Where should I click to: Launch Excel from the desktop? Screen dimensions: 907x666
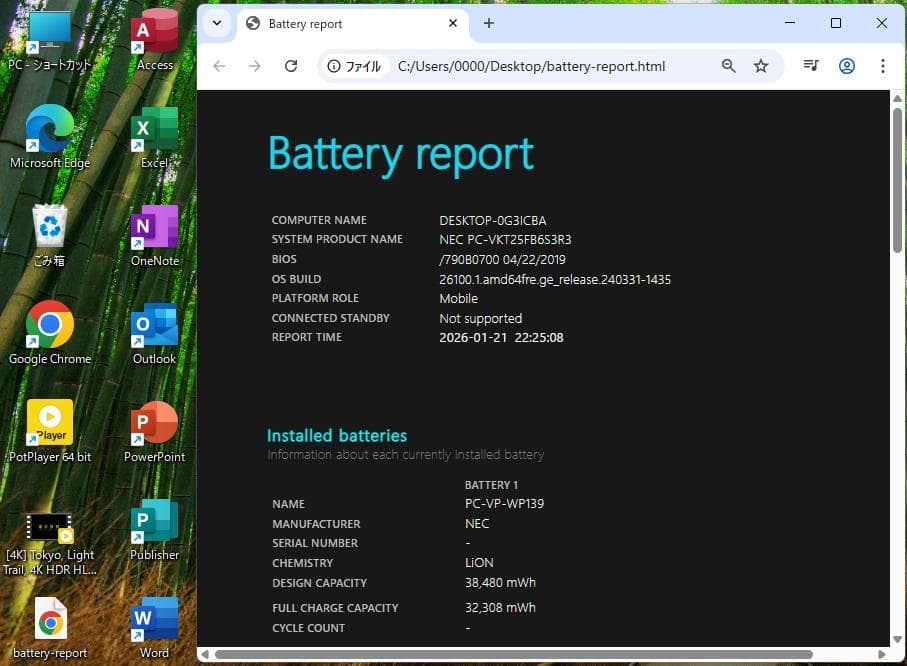click(152, 128)
